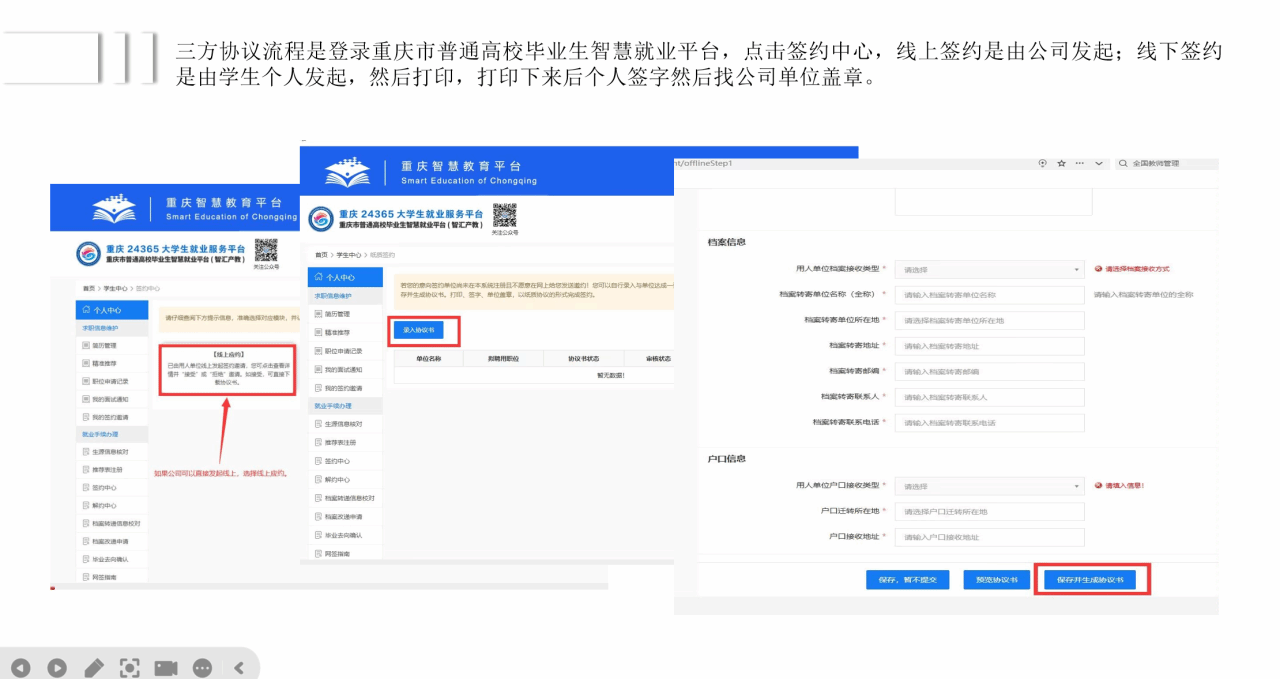This screenshot has width=1280, height=679.
Task: Click the 保存，暂不提交 button
Action: click(907, 579)
